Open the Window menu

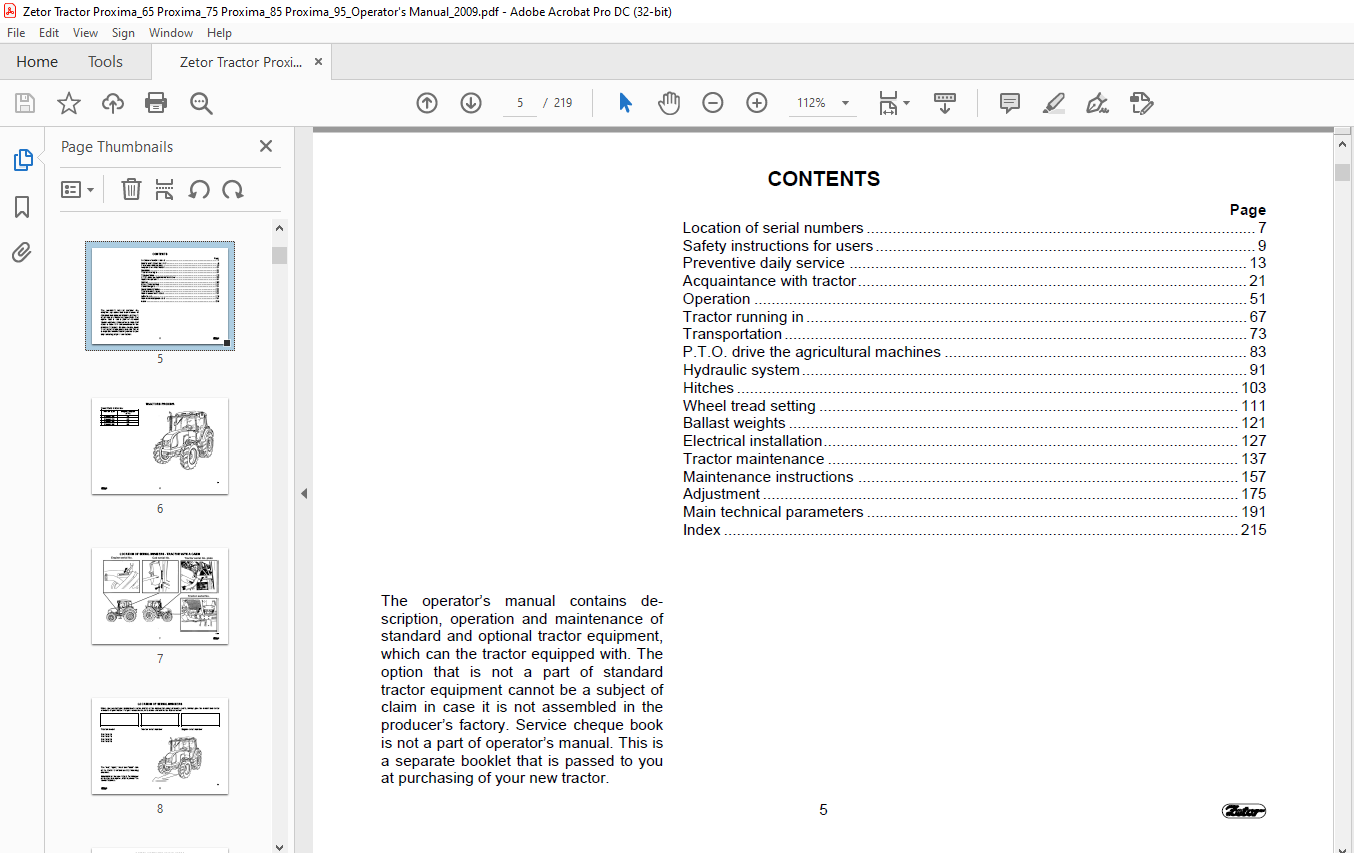(171, 33)
